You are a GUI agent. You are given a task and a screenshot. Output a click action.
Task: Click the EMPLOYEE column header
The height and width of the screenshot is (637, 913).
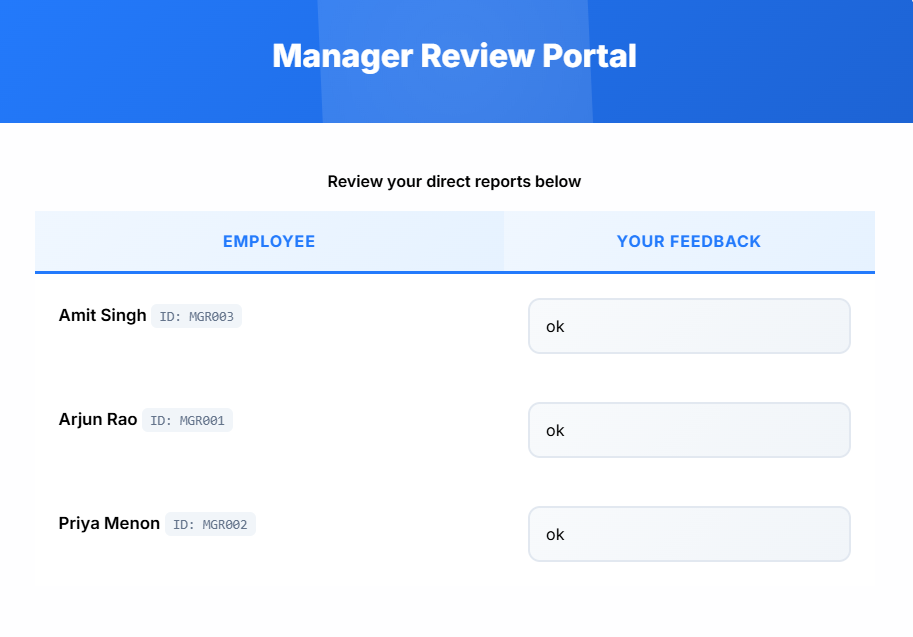point(269,241)
